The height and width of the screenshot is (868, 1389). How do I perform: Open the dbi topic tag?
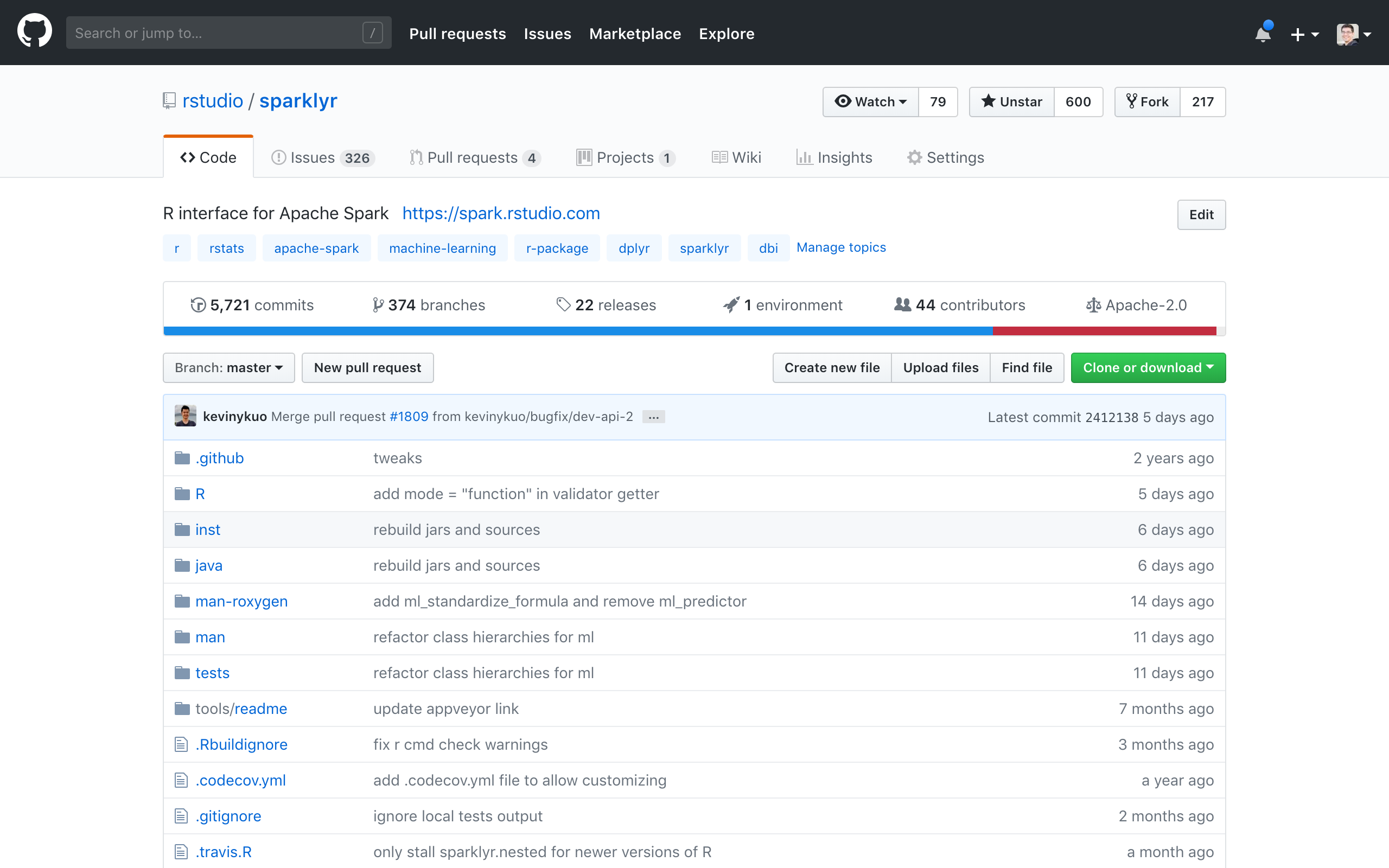(768, 248)
